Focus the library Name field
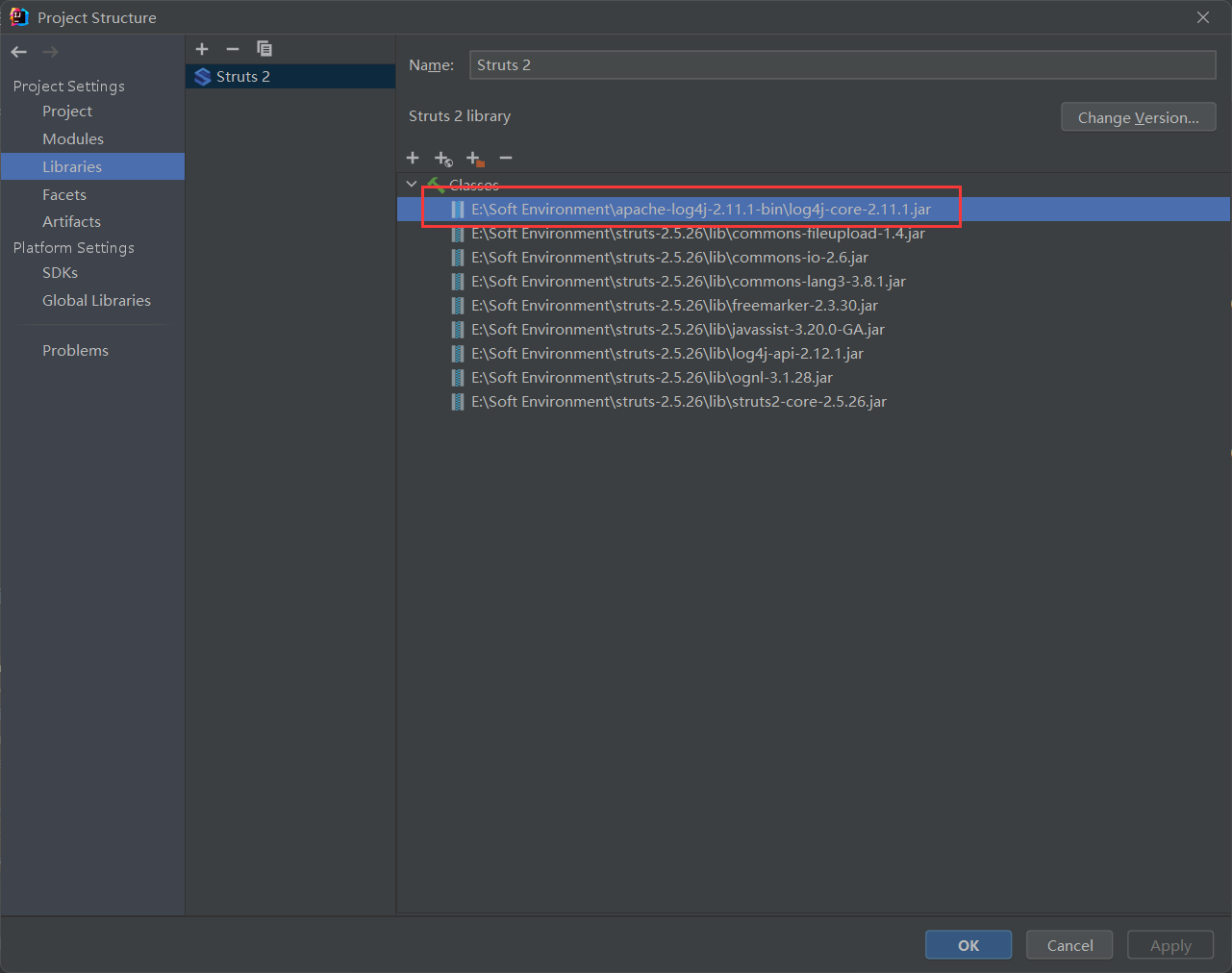 (x=842, y=64)
